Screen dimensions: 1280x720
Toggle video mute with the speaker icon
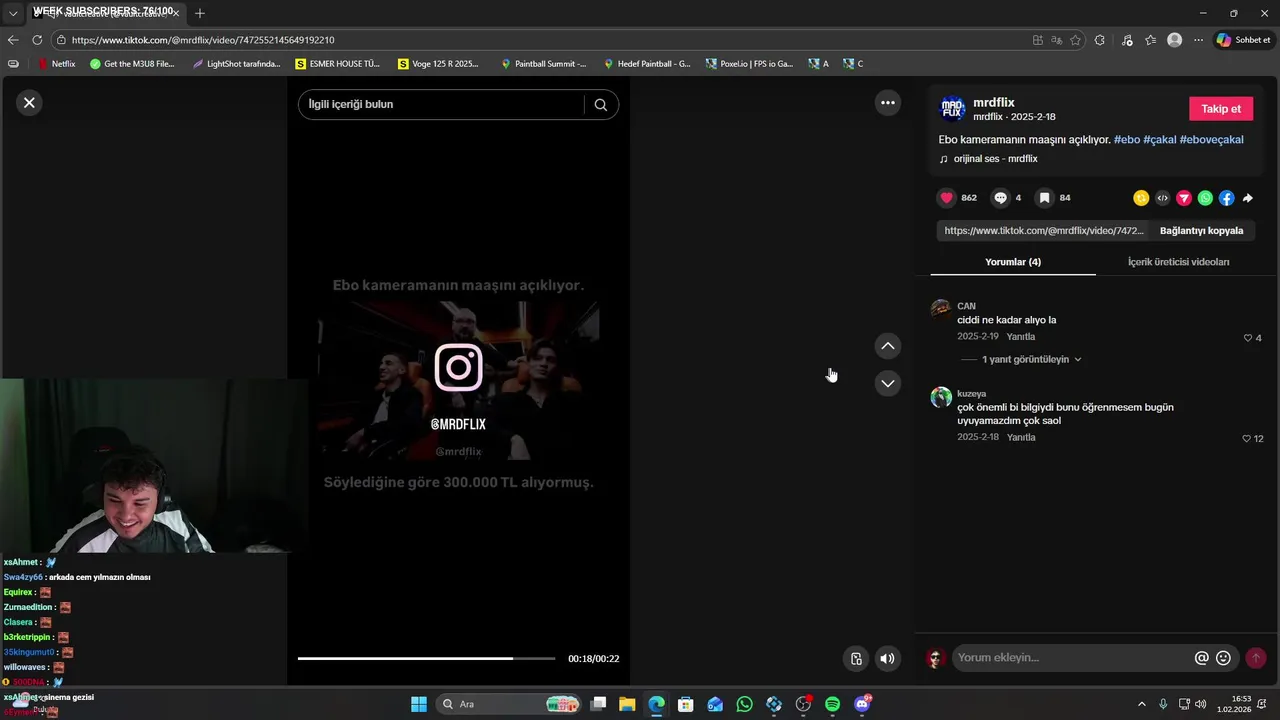pyautogui.click(x=886, y=658)
